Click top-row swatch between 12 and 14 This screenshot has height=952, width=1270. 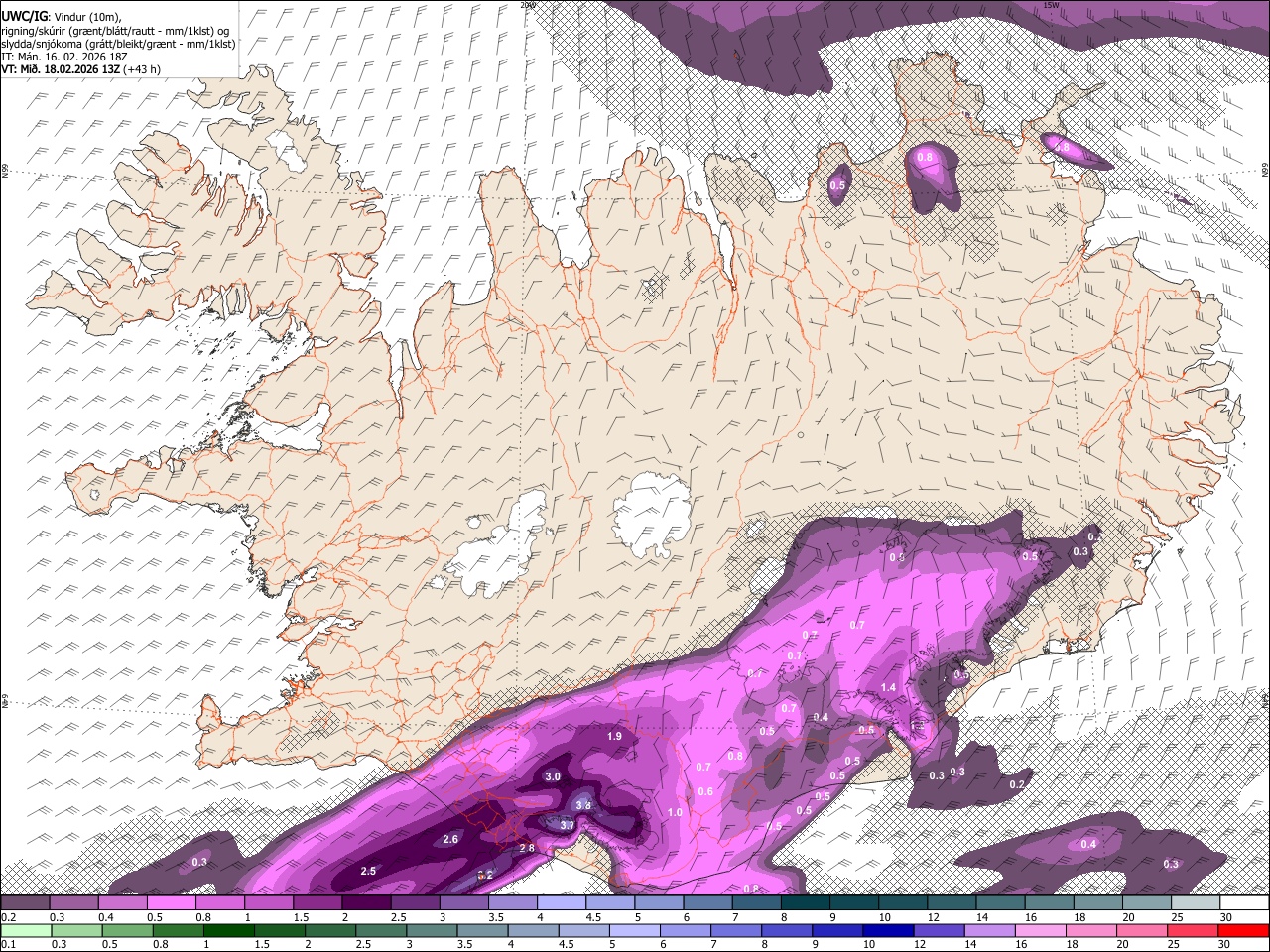(x=951, y=903)
